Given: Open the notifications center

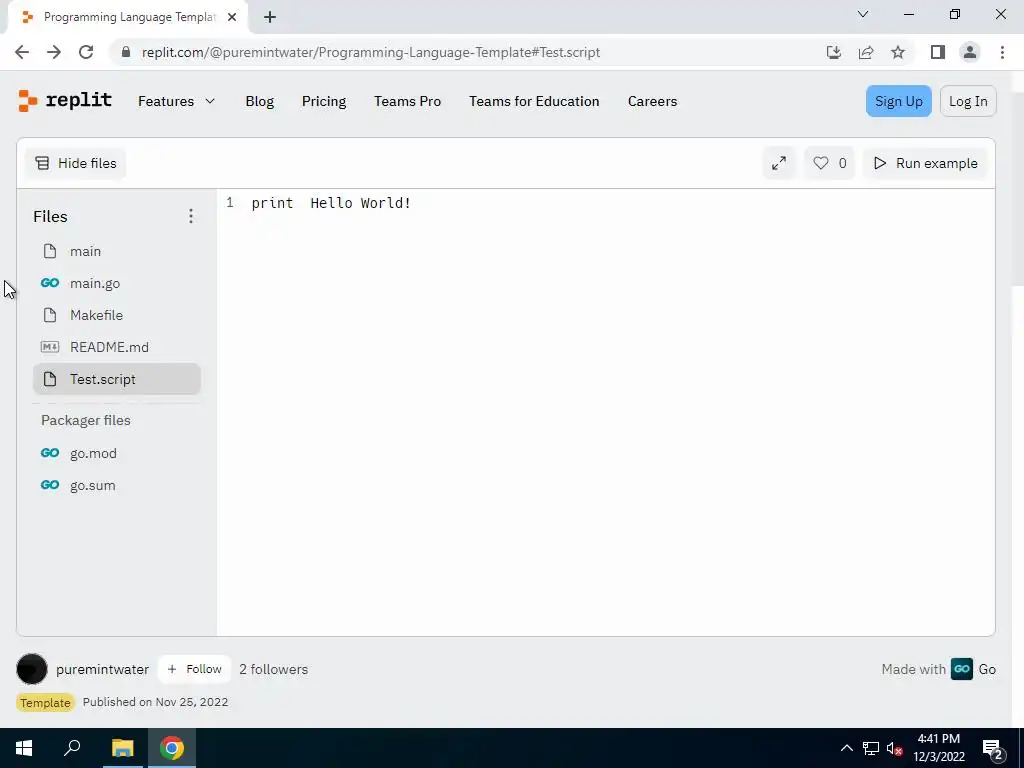Looking at the screenshot, I should click(993, 748).
